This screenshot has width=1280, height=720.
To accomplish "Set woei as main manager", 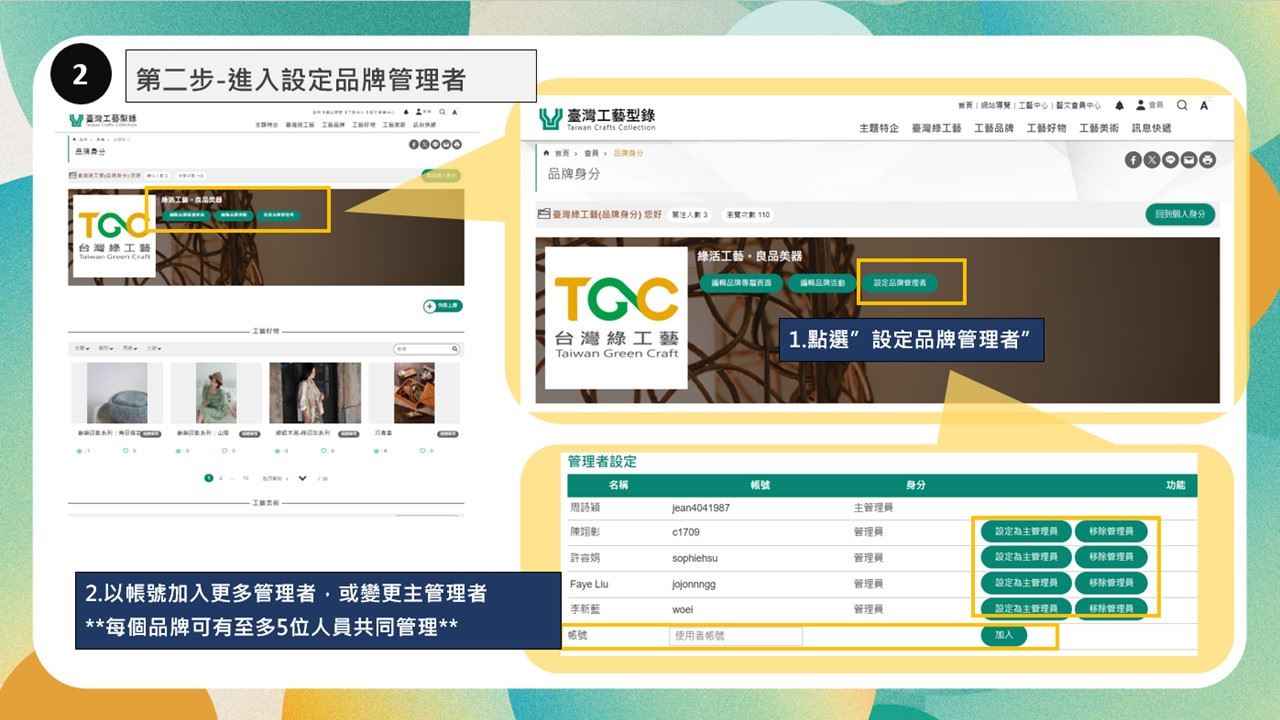I will (1026, 608).
